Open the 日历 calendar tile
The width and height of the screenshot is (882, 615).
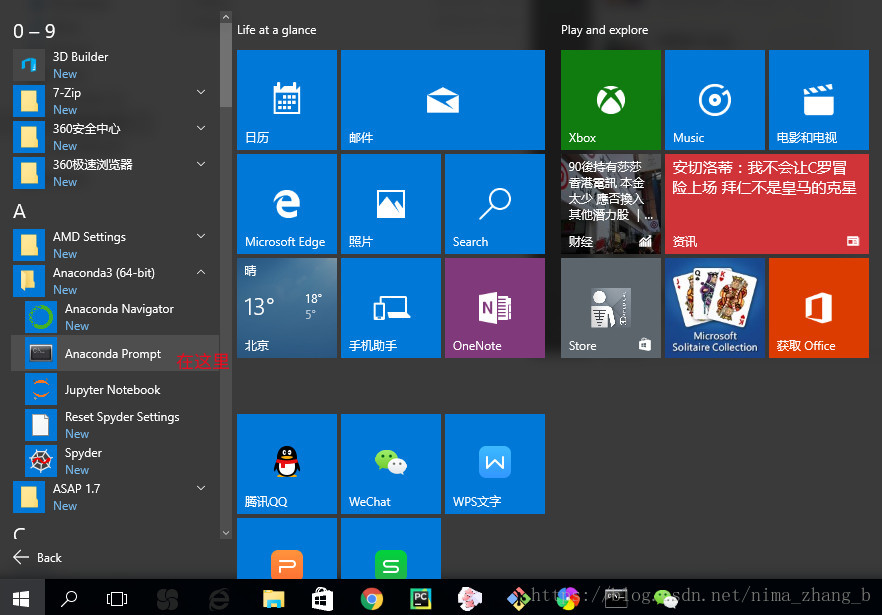(287, 100)
